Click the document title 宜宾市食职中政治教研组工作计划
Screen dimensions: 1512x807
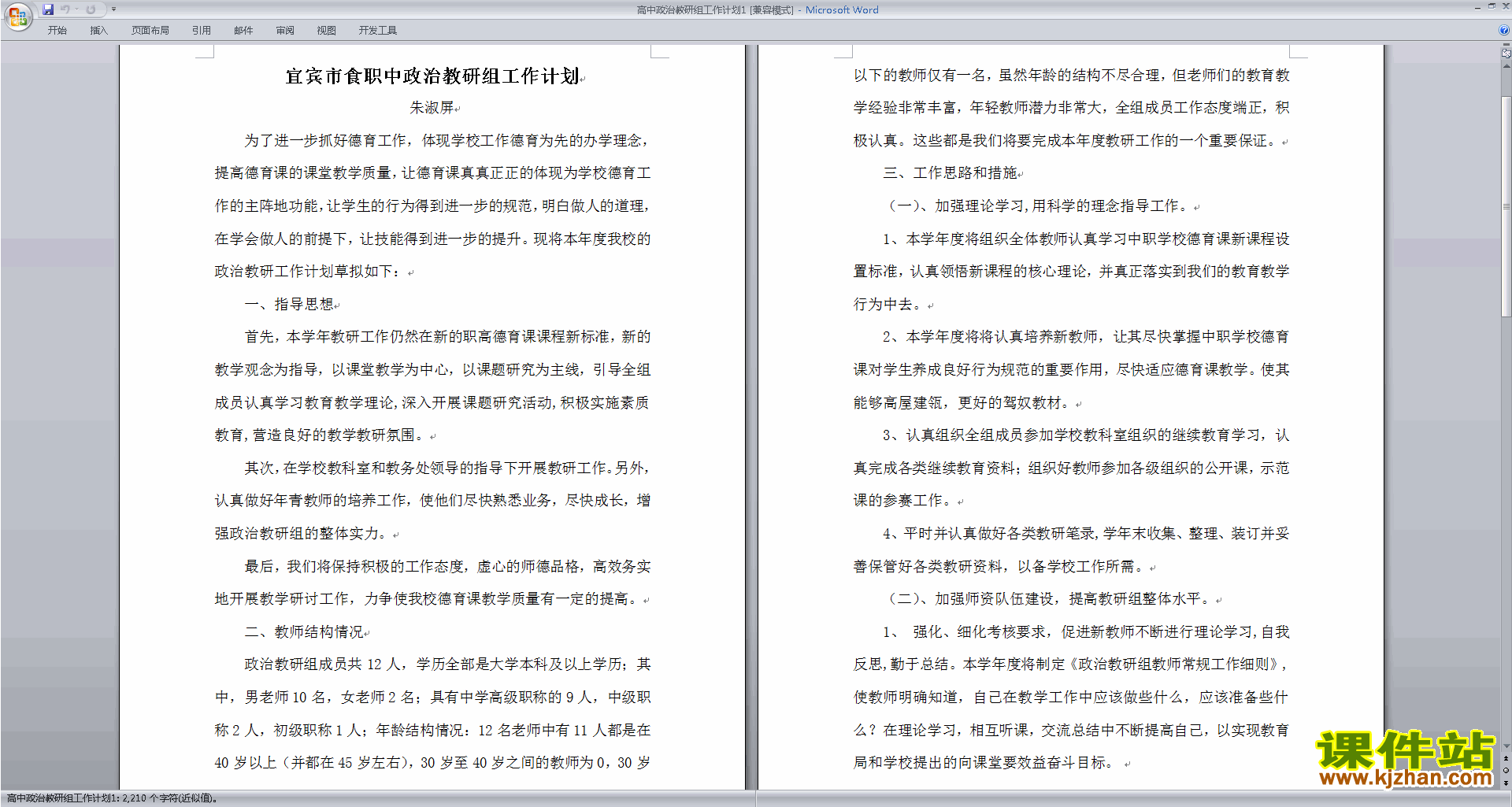pos(432,76)
